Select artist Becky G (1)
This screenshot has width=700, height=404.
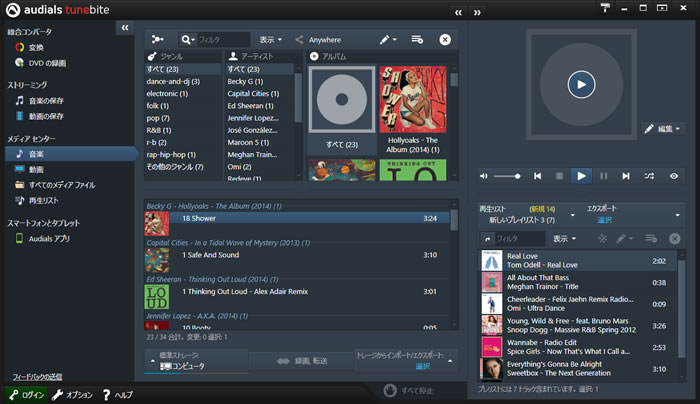245,81
